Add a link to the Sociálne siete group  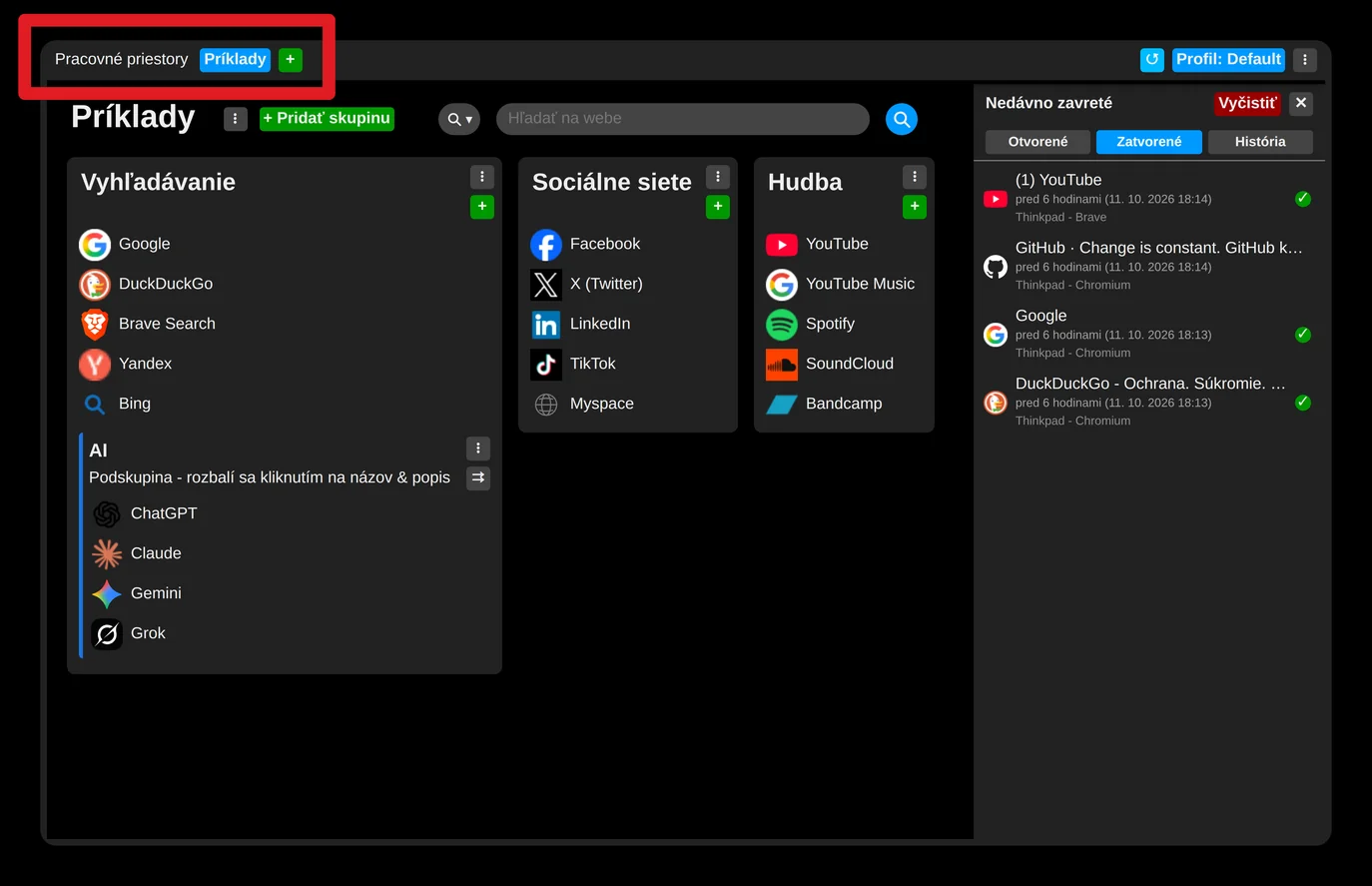718,207
